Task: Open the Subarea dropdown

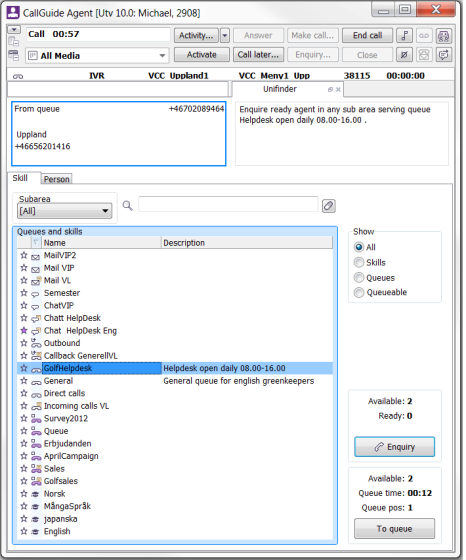Action: (65, 211)
